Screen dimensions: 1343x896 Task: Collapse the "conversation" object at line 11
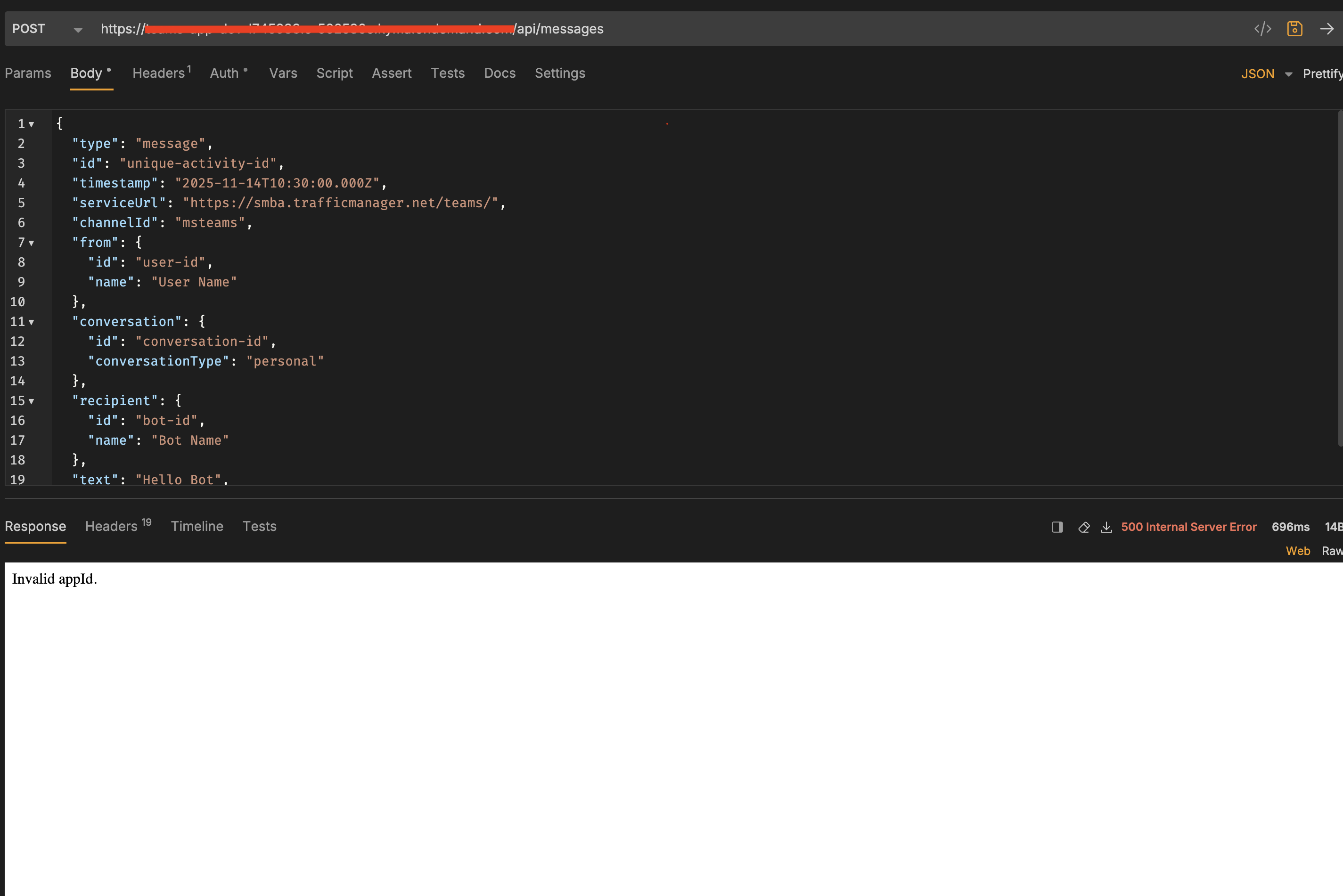tap(32, 322)
